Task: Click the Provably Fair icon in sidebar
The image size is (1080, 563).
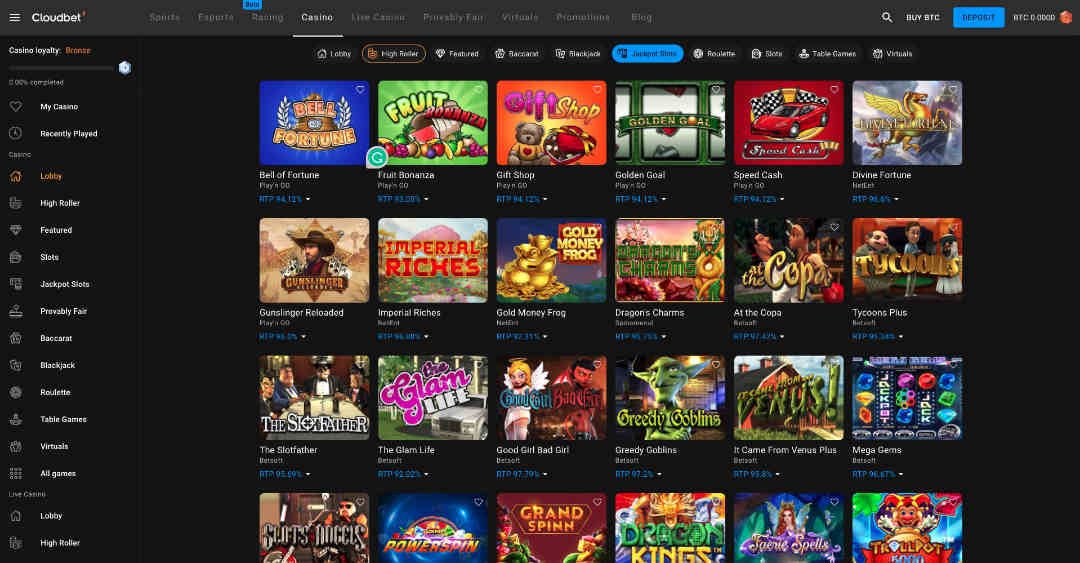Action: coord(16,311)
